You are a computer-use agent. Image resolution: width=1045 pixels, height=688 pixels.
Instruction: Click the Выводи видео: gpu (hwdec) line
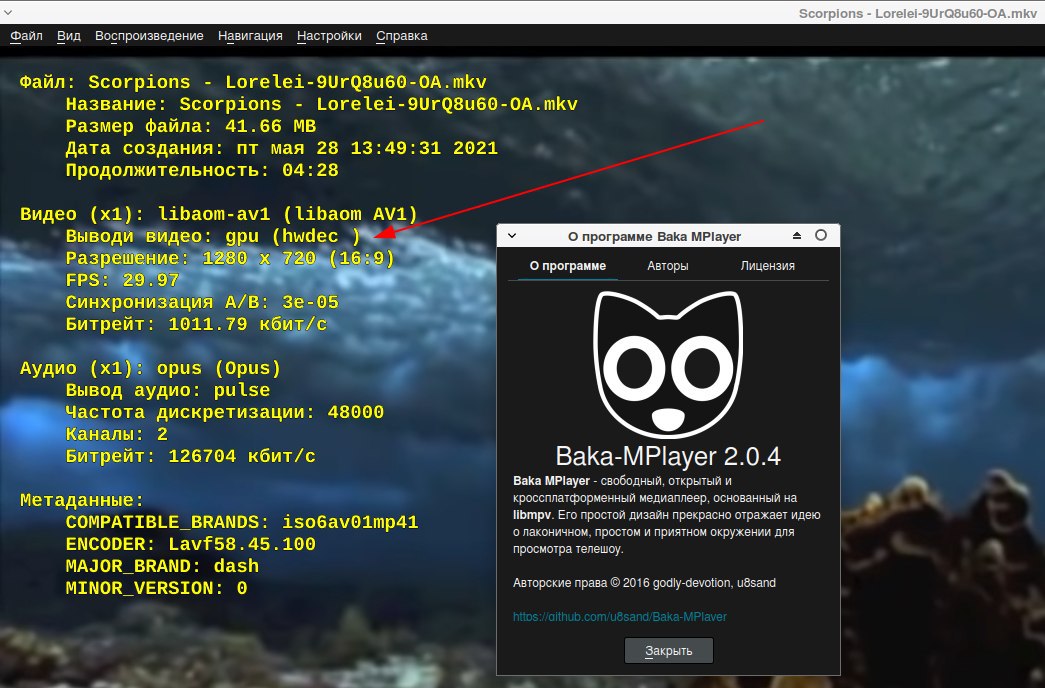point(213,236)
